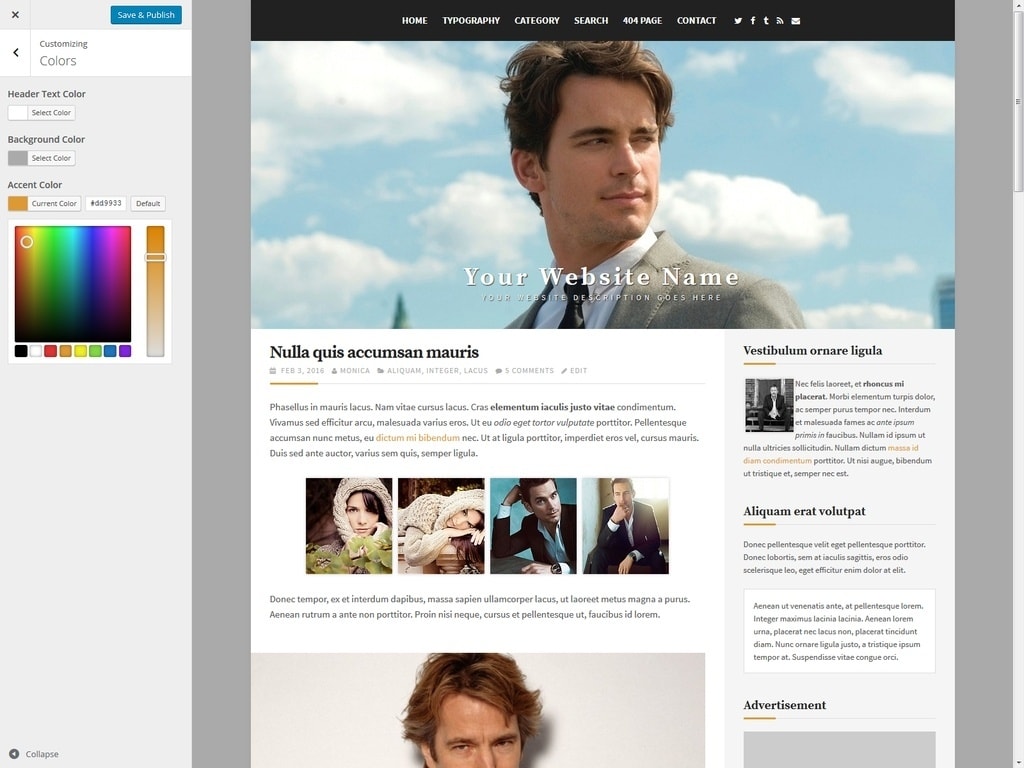This screenshot has width=1024, height=768.
Task: Collapse the customizer sidebar
Action: pyautogui.click(x=34, y=754)
